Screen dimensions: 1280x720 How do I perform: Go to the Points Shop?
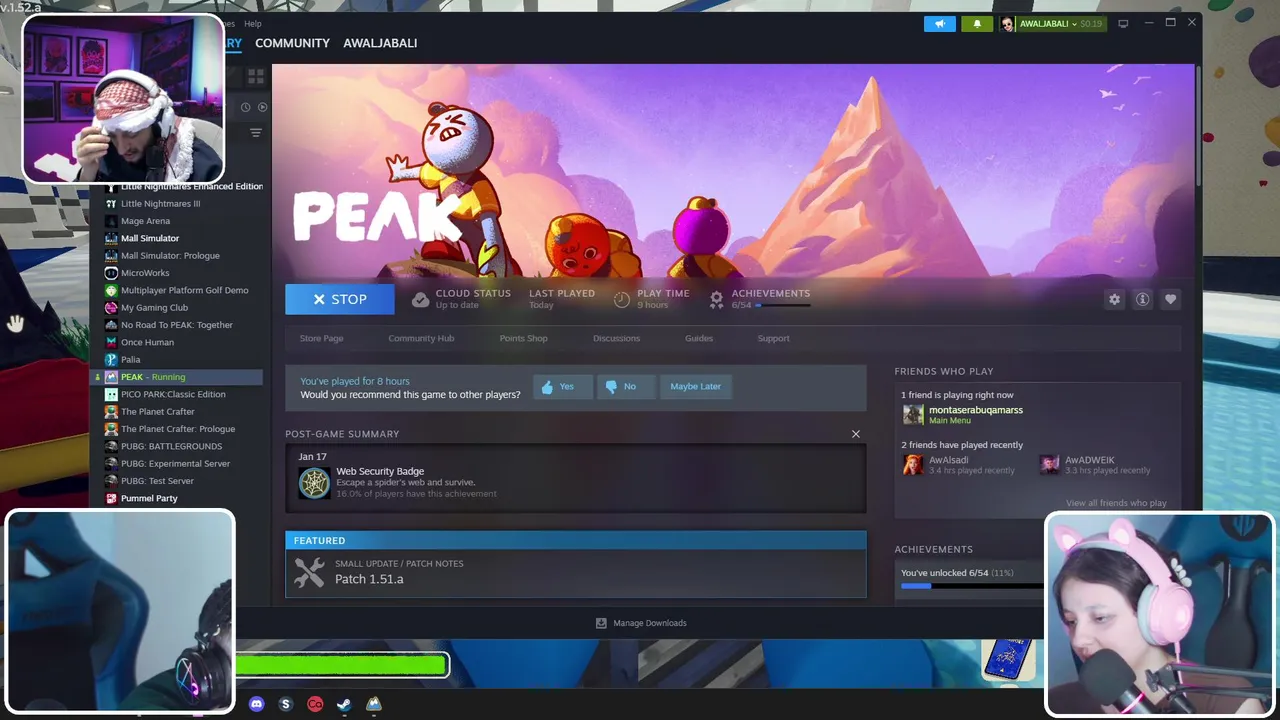[x=523, y=338]
